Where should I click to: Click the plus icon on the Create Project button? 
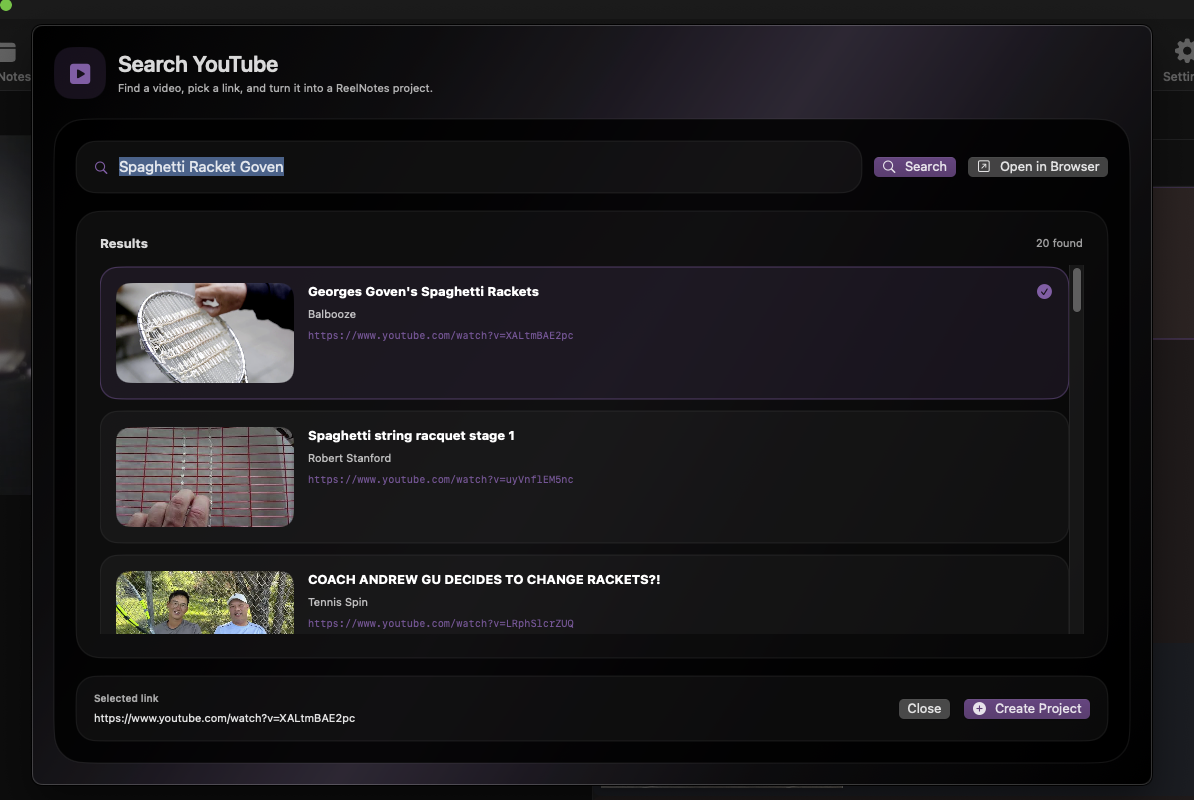[978, 708]
